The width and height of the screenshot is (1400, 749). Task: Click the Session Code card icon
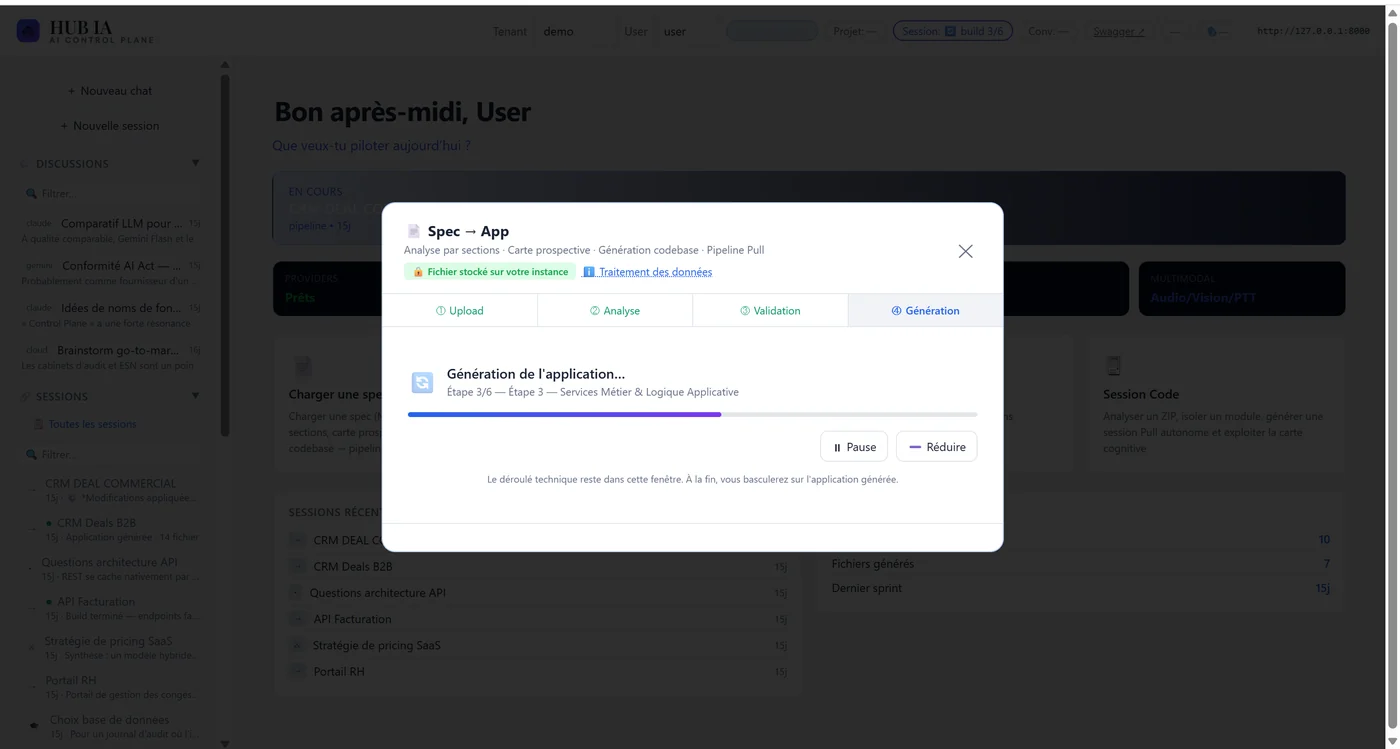(x=1113, y=366)
